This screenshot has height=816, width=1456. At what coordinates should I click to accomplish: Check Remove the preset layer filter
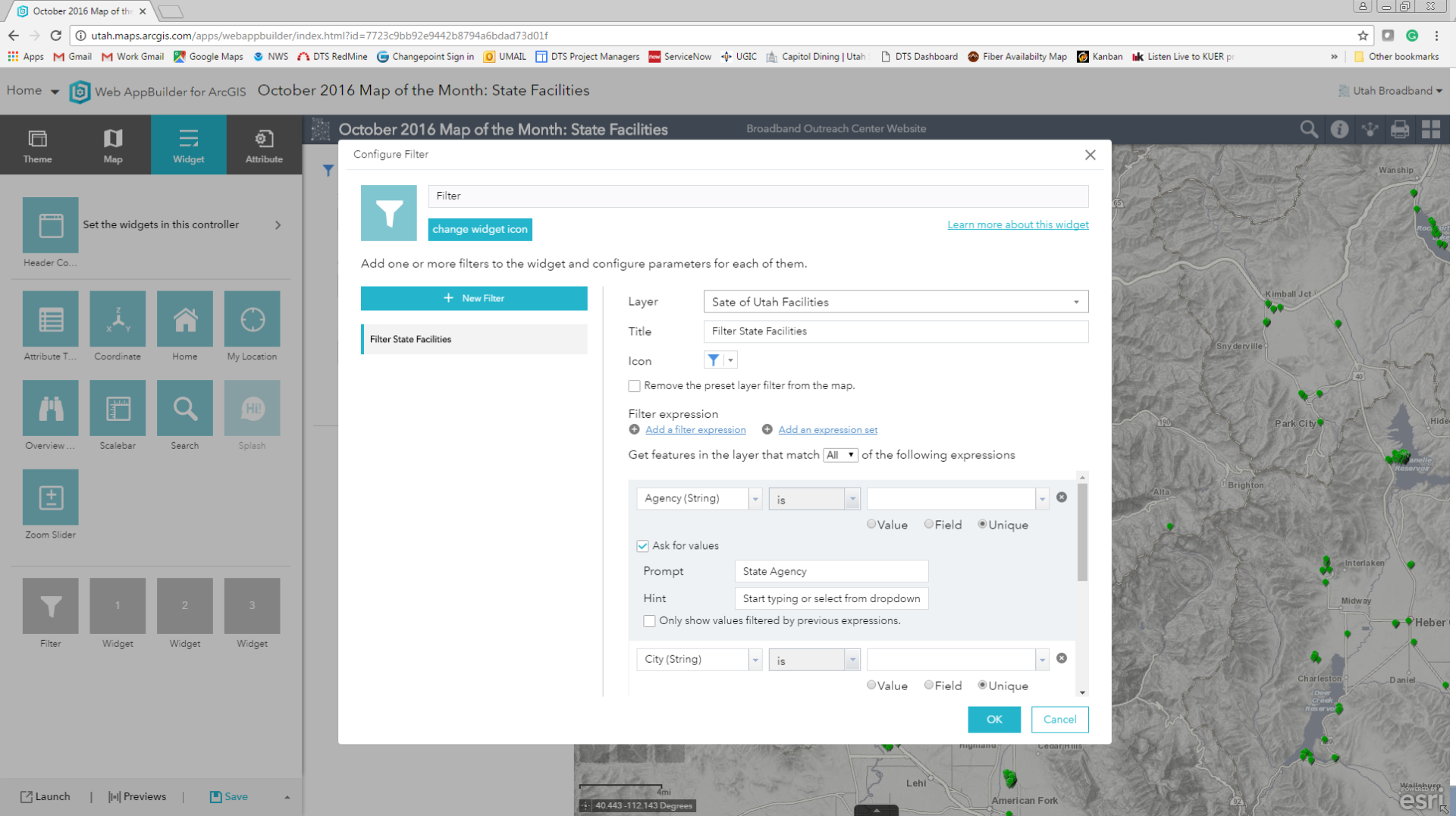click(x=635, y=386)
